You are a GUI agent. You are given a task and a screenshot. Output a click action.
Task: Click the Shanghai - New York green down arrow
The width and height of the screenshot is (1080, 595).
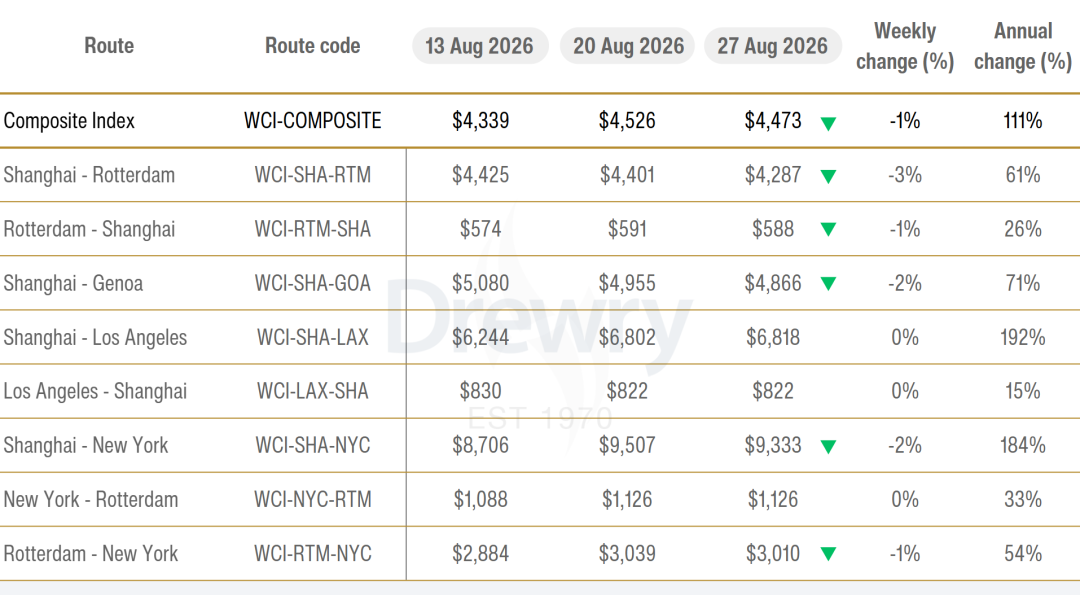click(828, 446)
